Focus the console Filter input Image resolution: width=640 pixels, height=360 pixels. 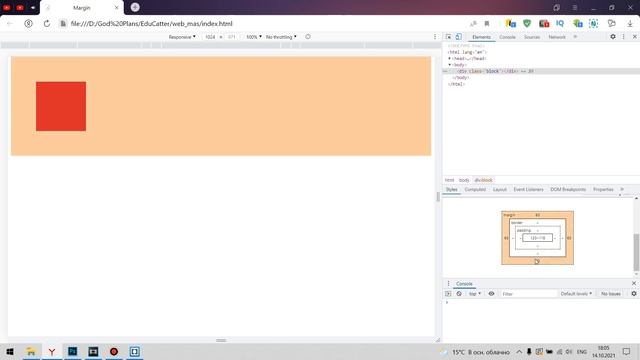(x=529, y=294)
